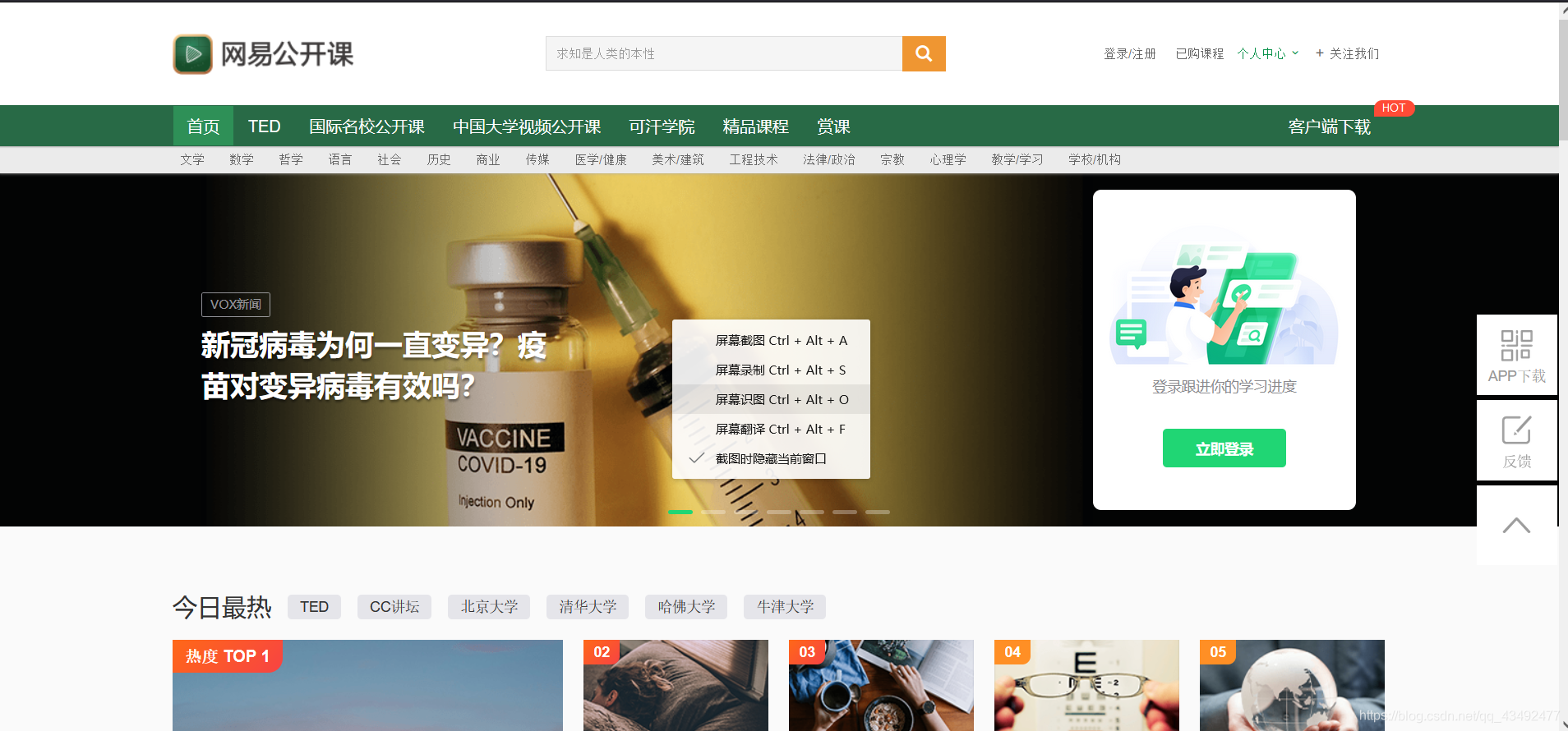This screenshot has height=731, width=1568.
Task: Open the 国际名校公开课 tab
Action: click(367, 126)
